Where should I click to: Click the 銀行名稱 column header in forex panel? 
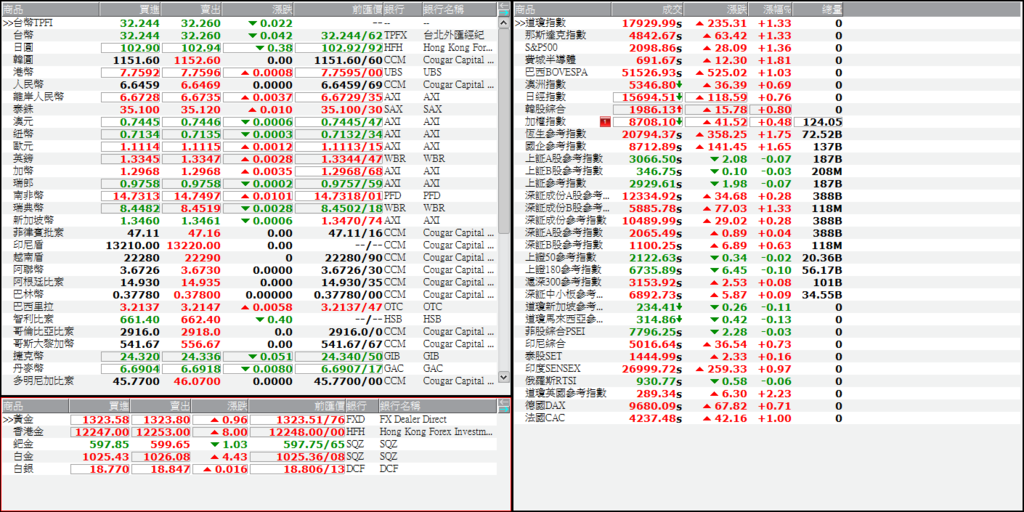coord(458,10)
